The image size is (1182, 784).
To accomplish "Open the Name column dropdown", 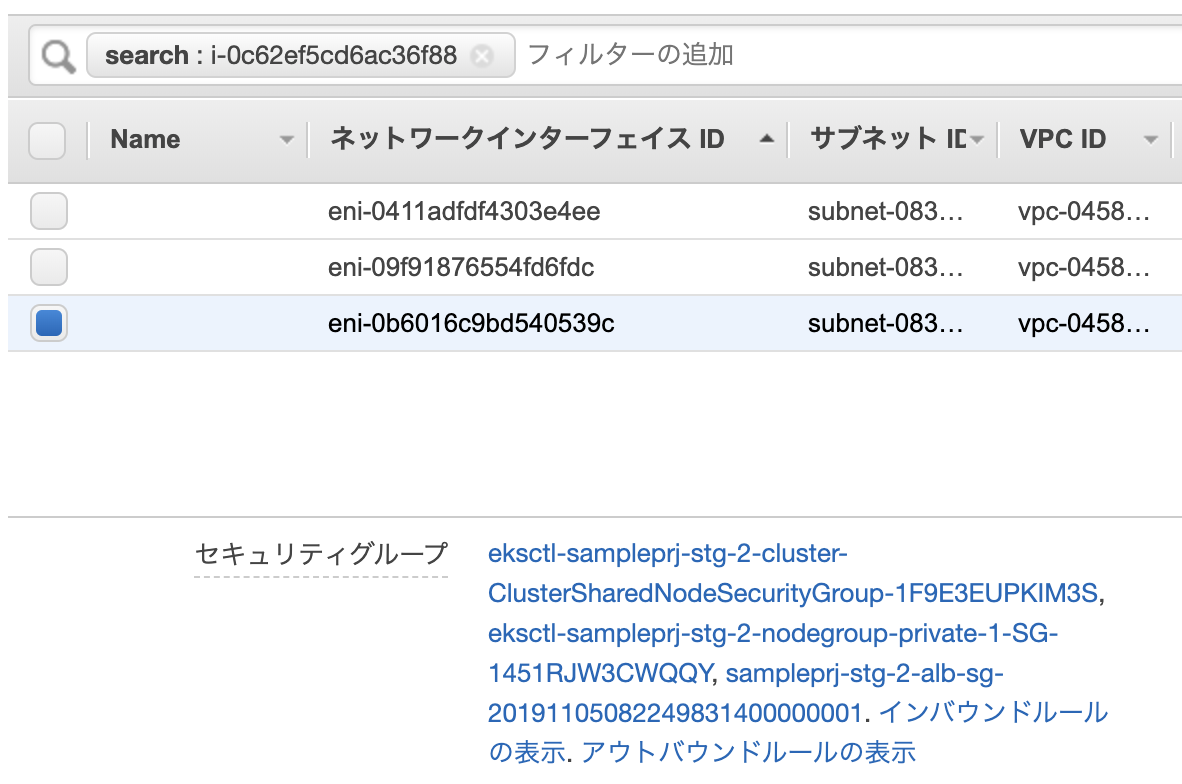I will point(288,140).
